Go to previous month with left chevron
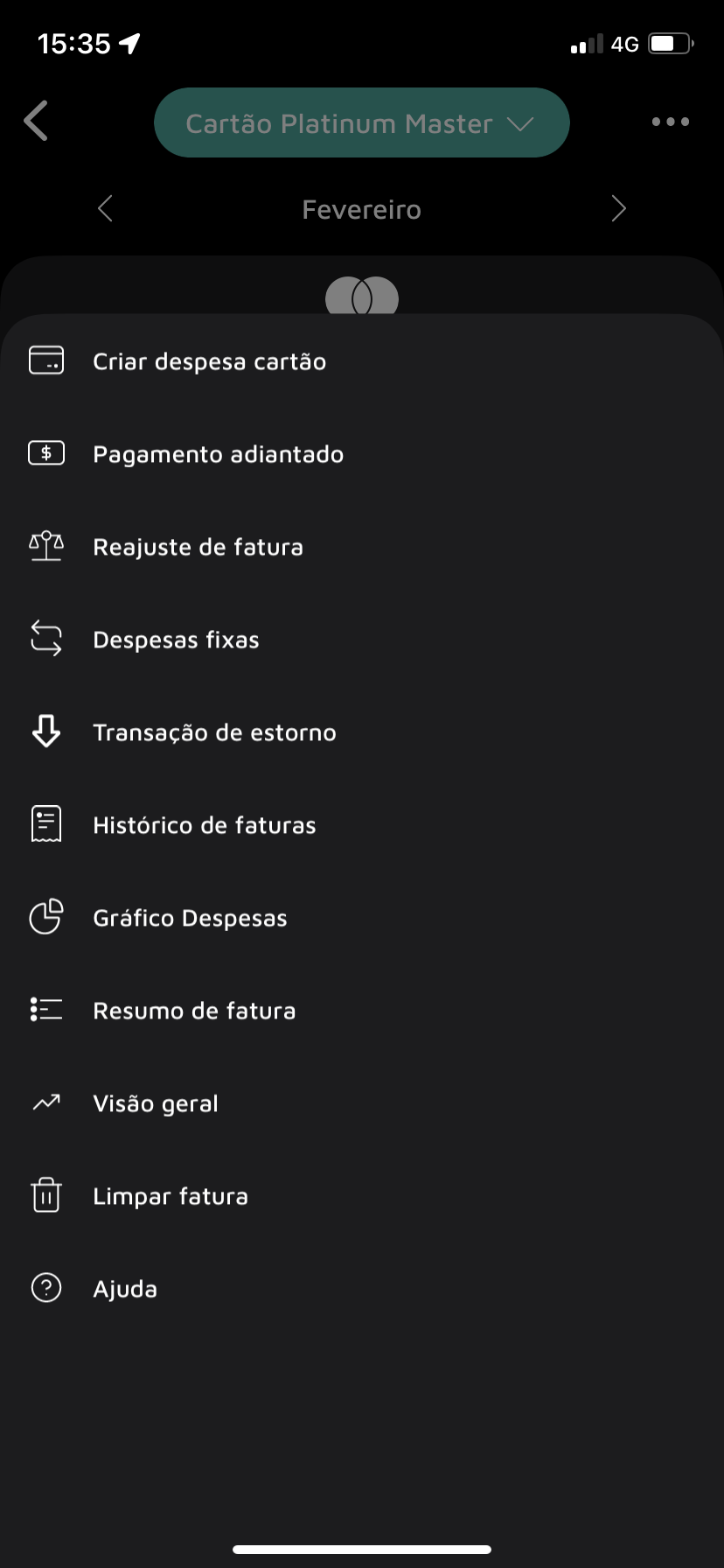 [106, 209]
